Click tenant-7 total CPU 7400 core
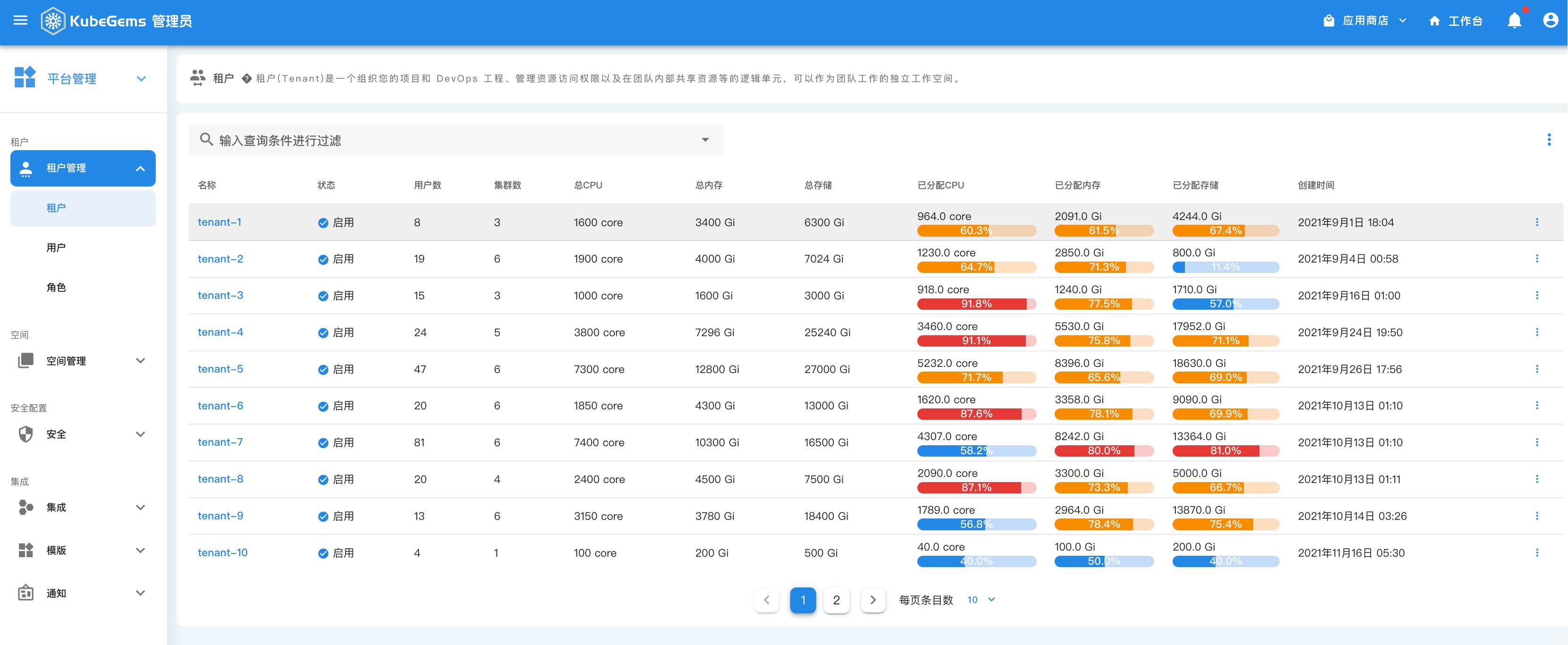Screen dimensions: 1568x645 click(599, 443)
